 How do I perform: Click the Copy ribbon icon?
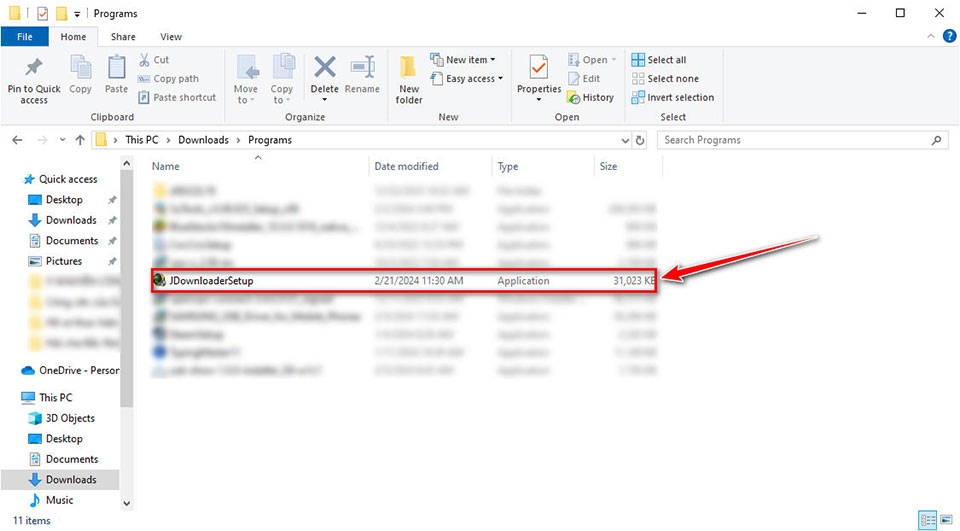80,75
